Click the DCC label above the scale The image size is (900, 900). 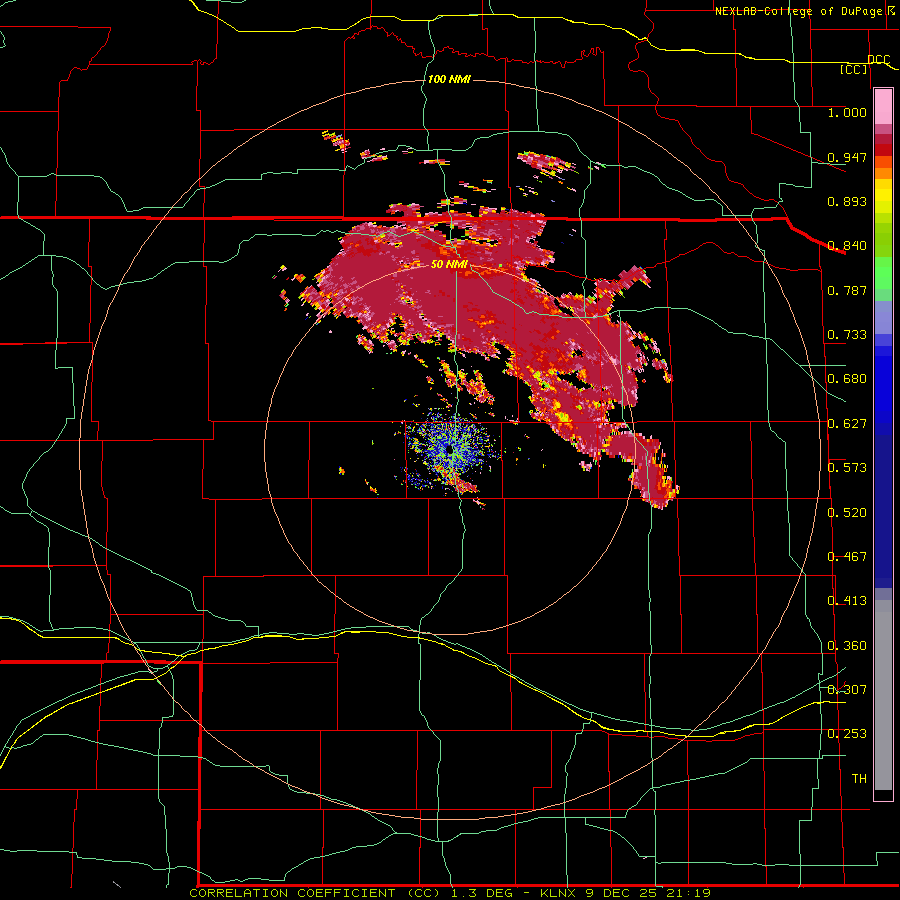pos(879,60)
